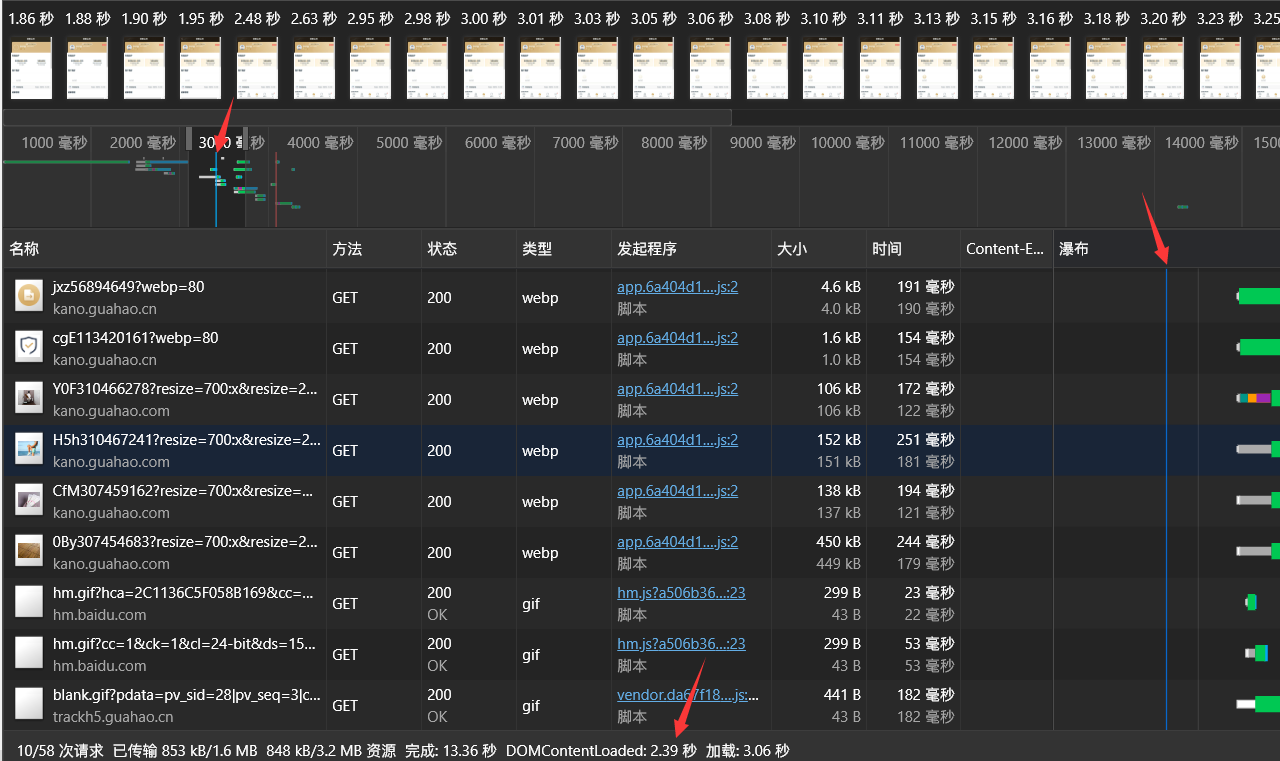Click the 瀑布 waterfall column header
The image size is (1280, 761).
(1074, 249)
